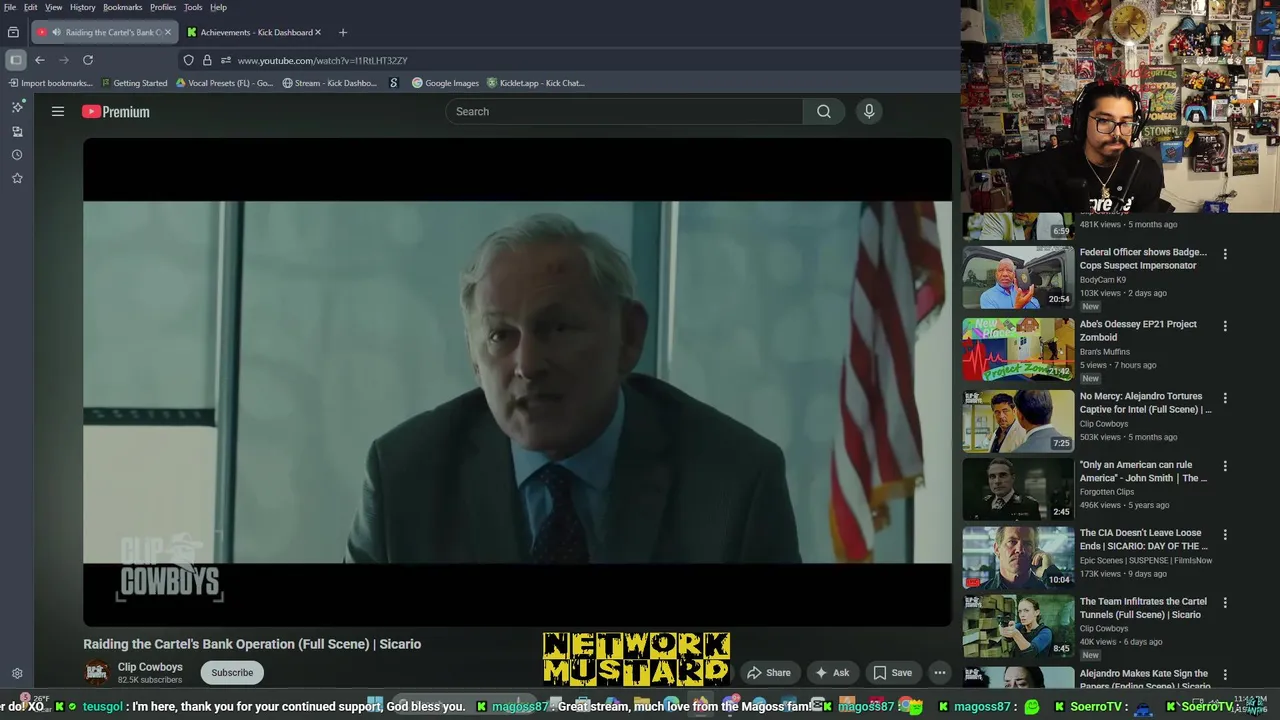1280x720 pixels.
Task: Click the video player to pause
Action: [x=517, y=382]
